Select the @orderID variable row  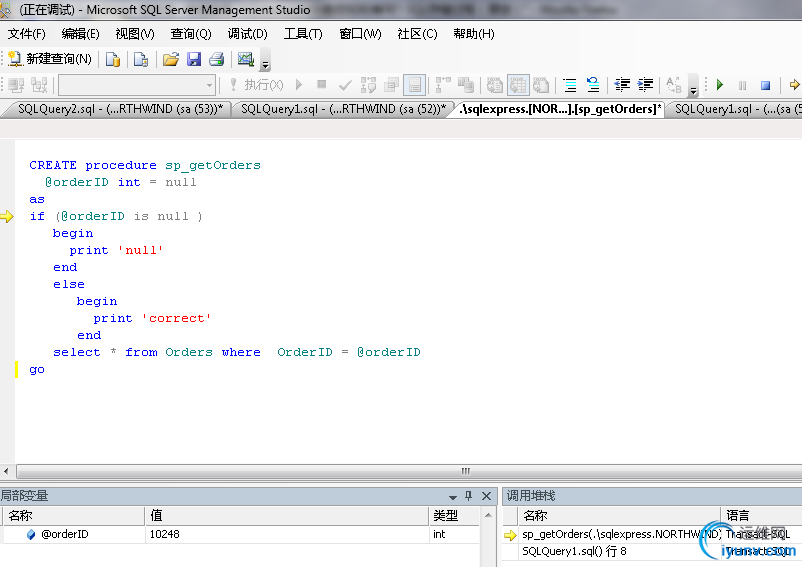[x=240, y=534]
